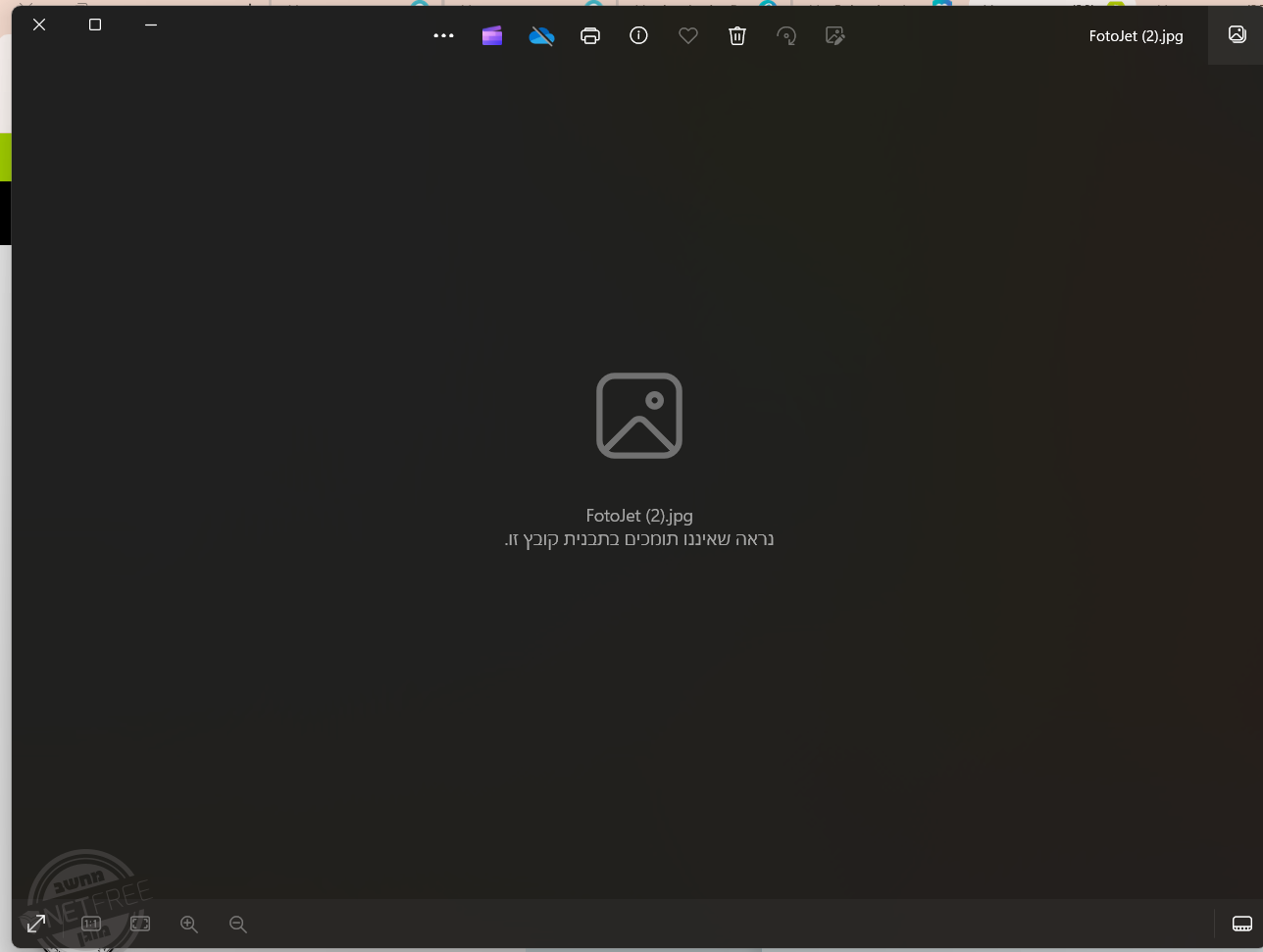Click the broken image placeholder icon
This screenshot has height=952, width=1263.
[639, 415]
